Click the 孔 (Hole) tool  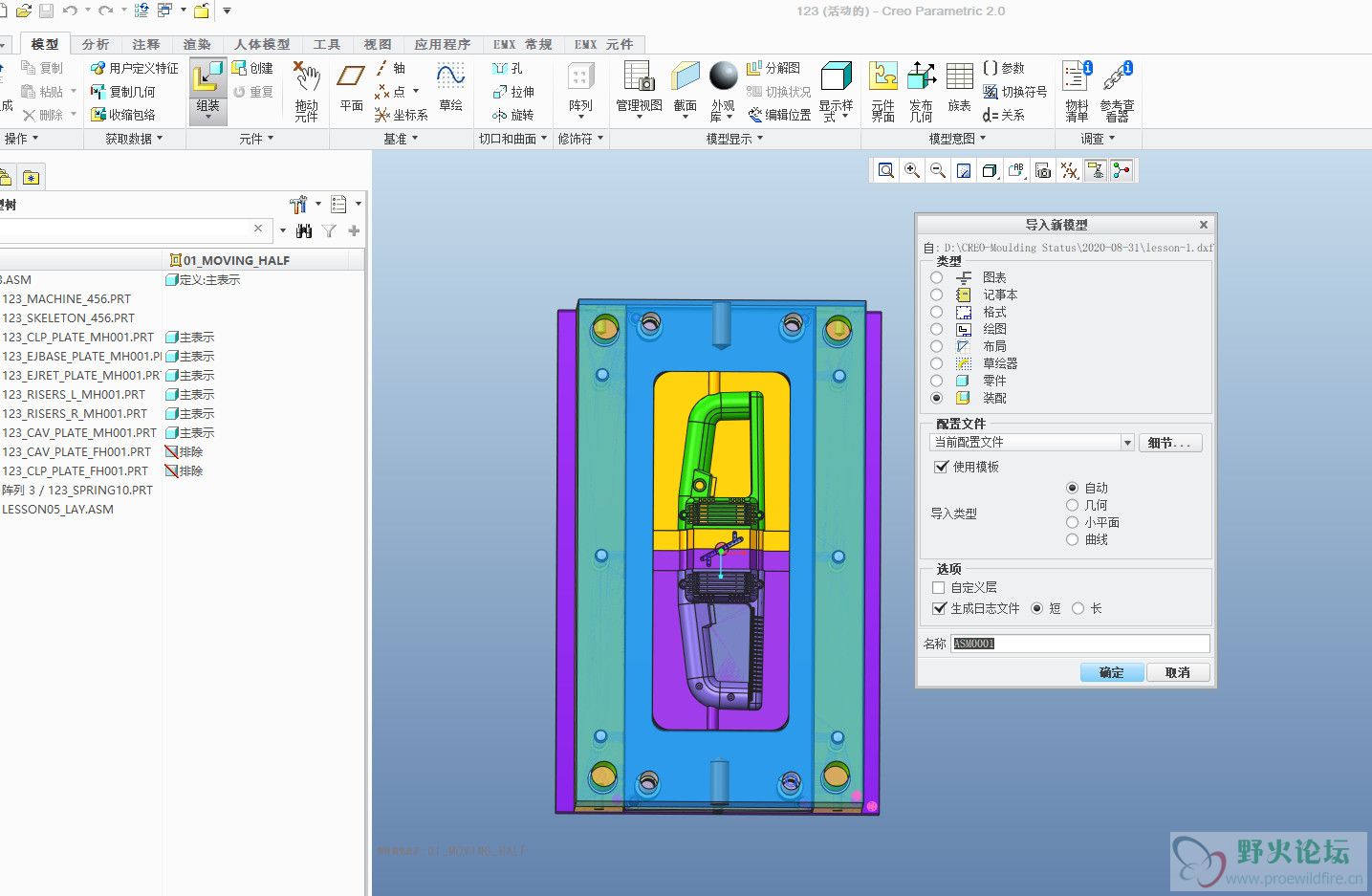pyautogui.click(x=507, y=68)
